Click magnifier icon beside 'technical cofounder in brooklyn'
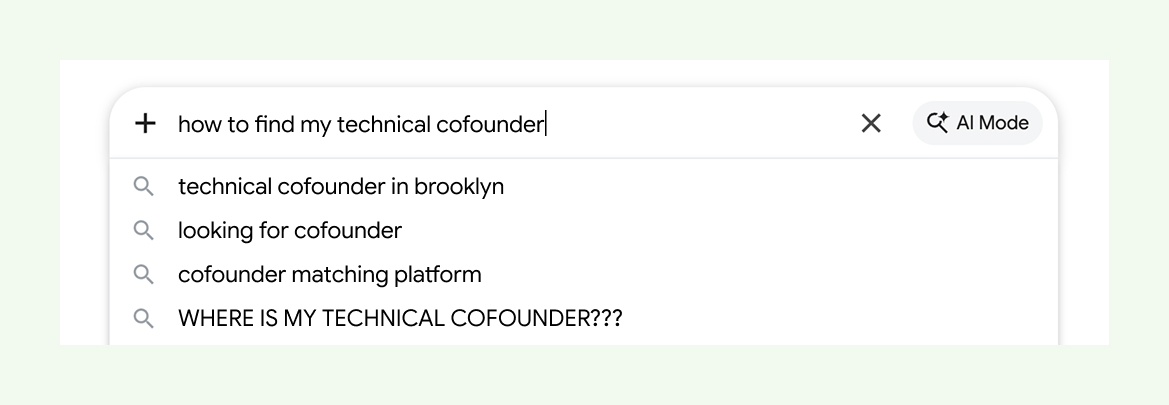The height and width of the screenshot is (405, 1169). pyautogui.click(x=144, y=186)
